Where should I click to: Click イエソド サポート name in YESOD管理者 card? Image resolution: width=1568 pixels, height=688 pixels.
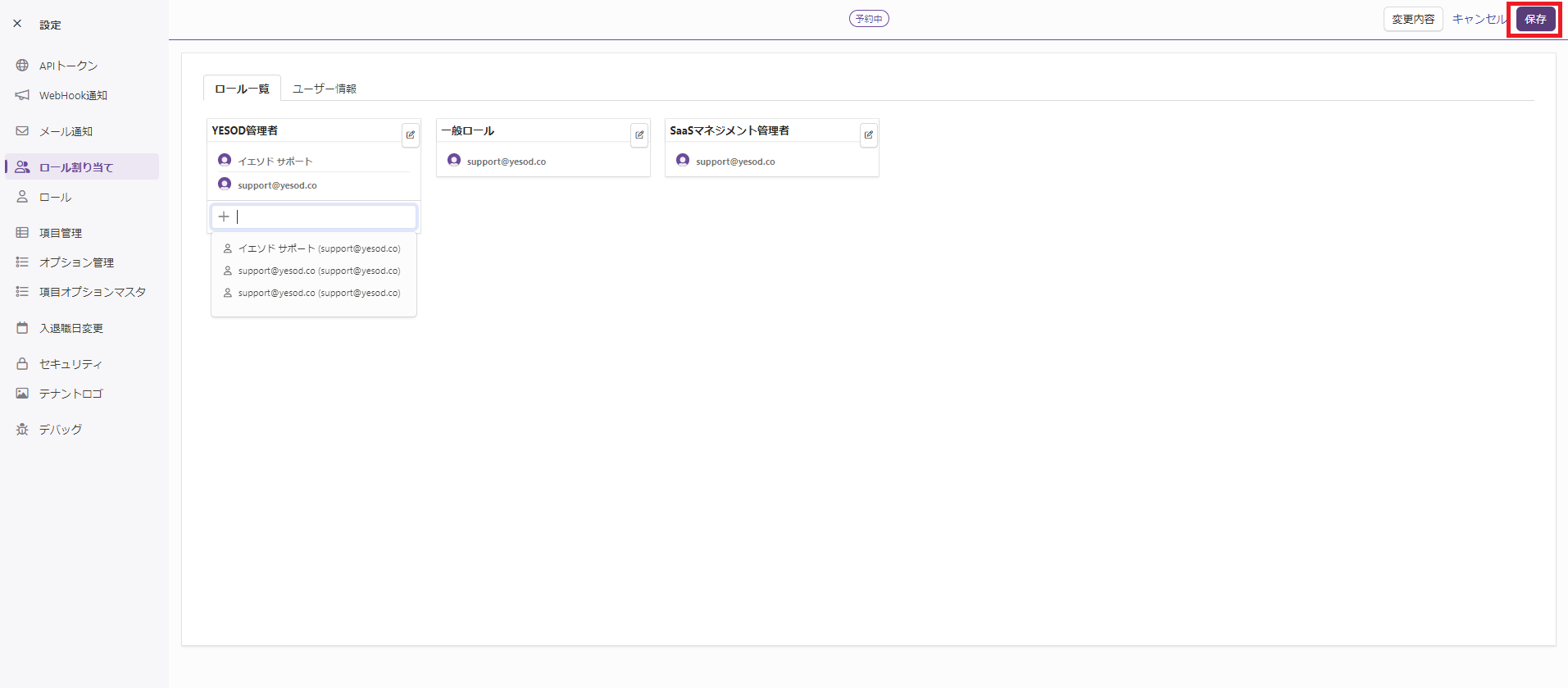[x=275, y=162]
